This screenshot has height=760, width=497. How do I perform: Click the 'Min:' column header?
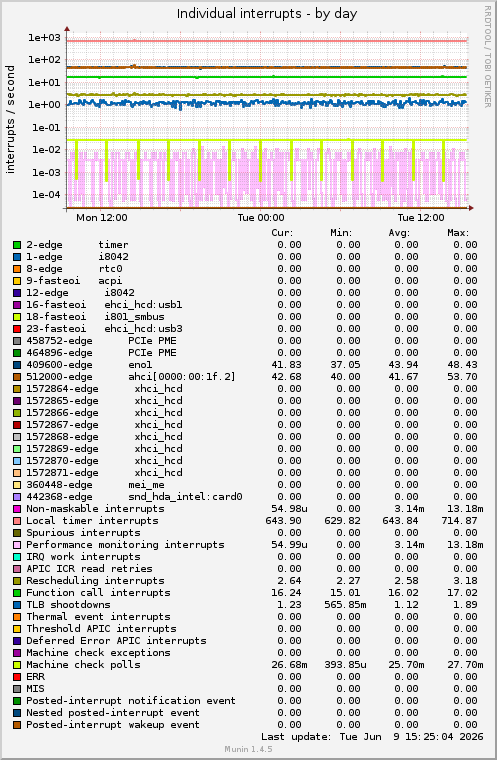[341, 233]
